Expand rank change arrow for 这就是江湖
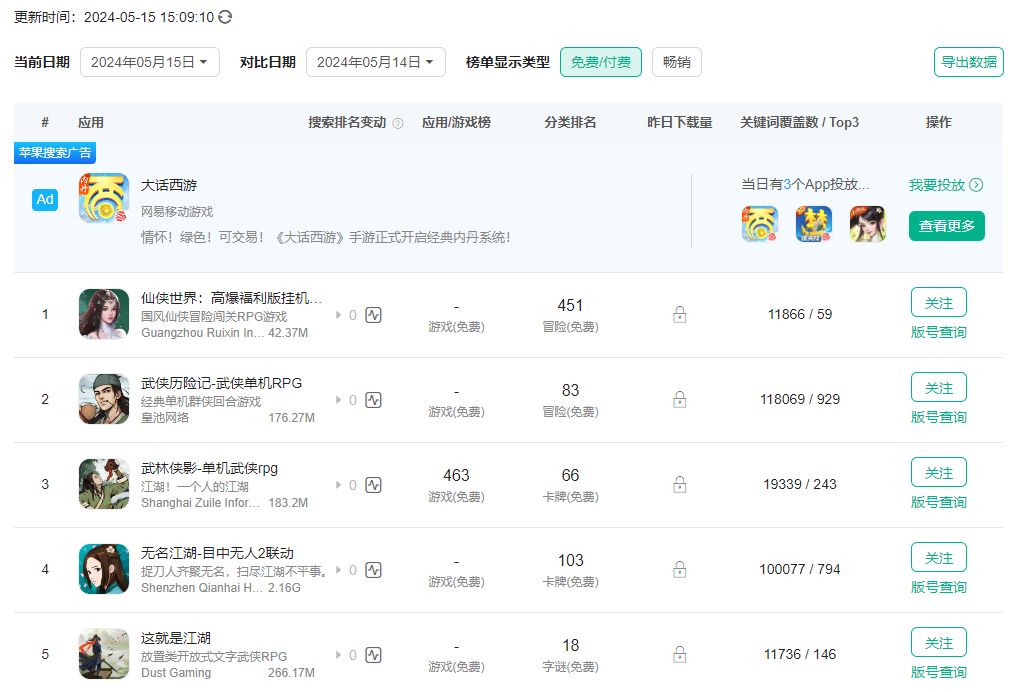The image size is (1015, 692). [x=339, y=655]
